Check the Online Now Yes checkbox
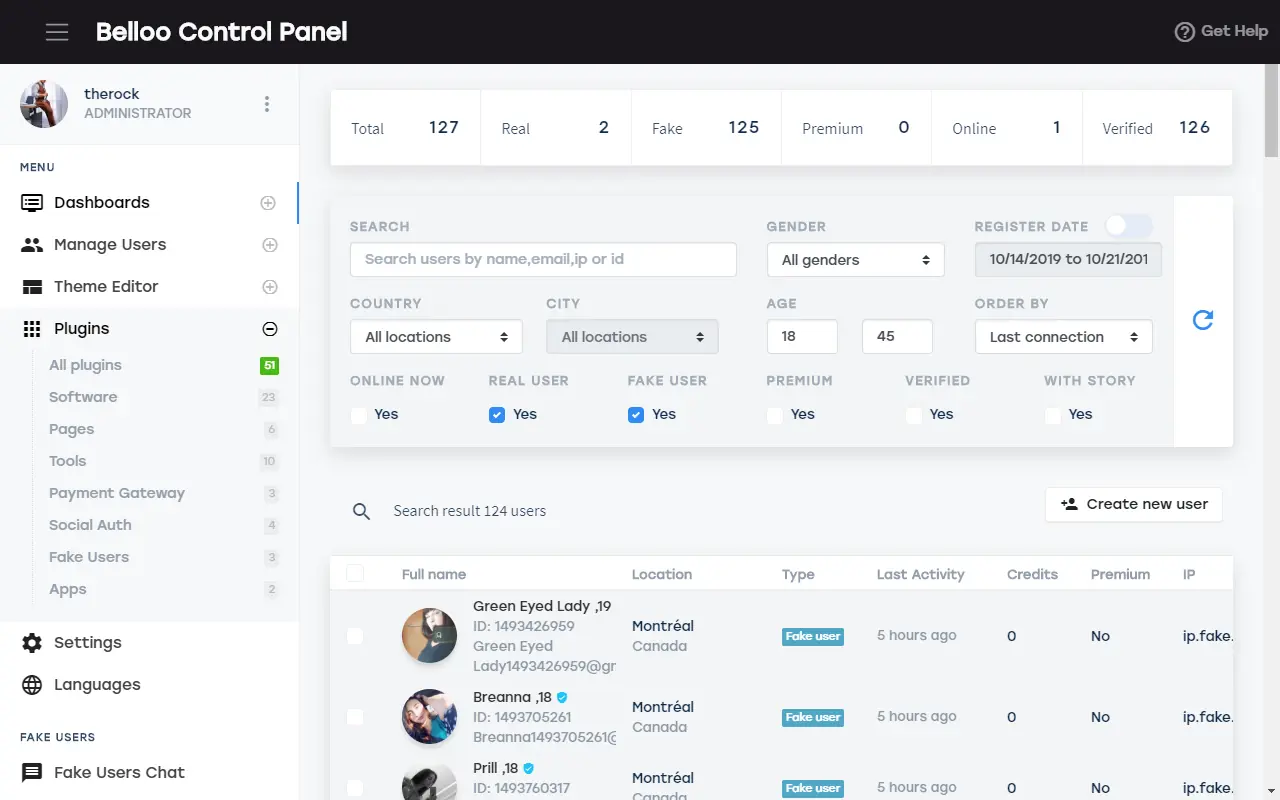 [358, 415]
